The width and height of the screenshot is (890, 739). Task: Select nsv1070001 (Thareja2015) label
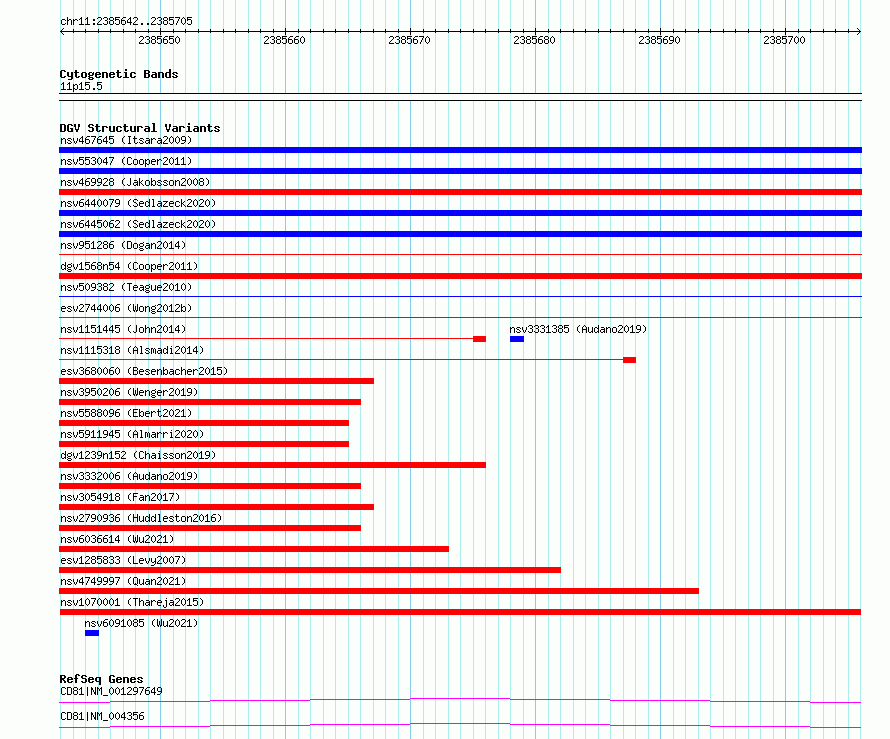132,602
